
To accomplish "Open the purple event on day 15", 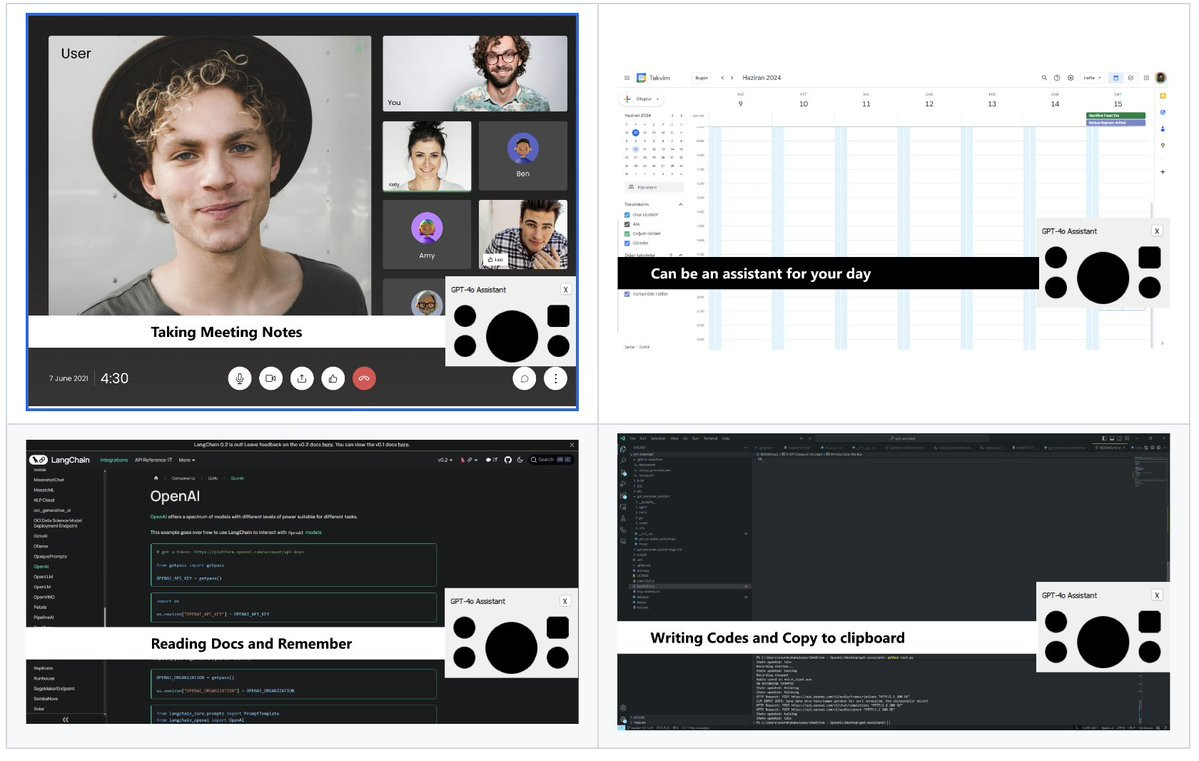I will [x=1116, y=122].
